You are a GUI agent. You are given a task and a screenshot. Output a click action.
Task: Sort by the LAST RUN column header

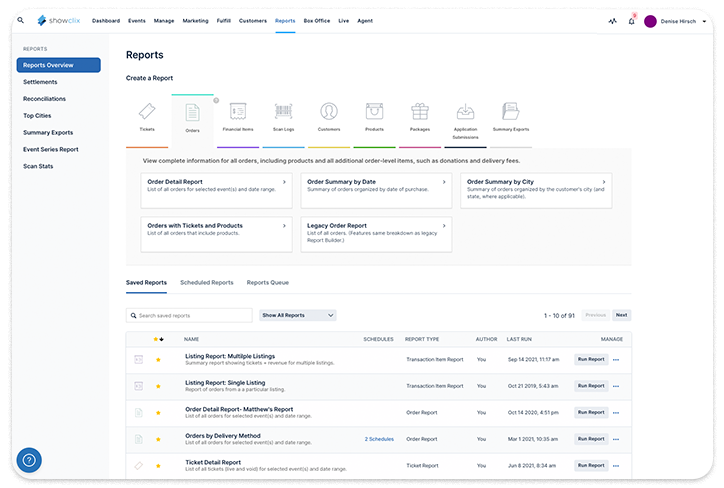[519, 339]
